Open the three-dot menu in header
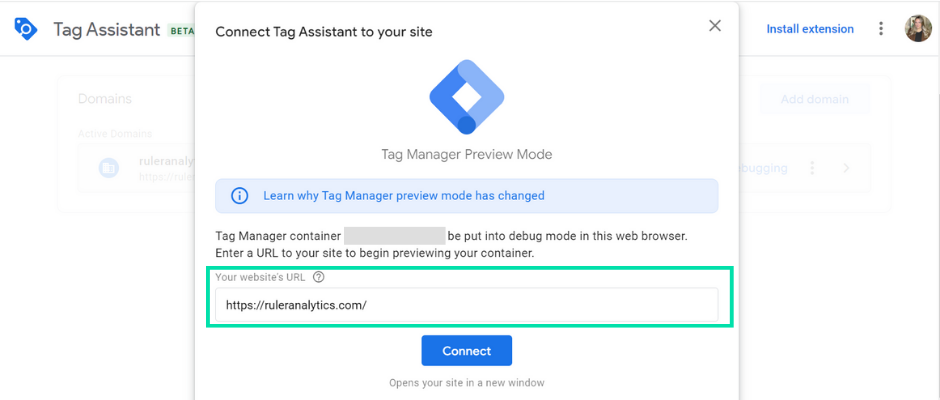 [x=881, y=28]
